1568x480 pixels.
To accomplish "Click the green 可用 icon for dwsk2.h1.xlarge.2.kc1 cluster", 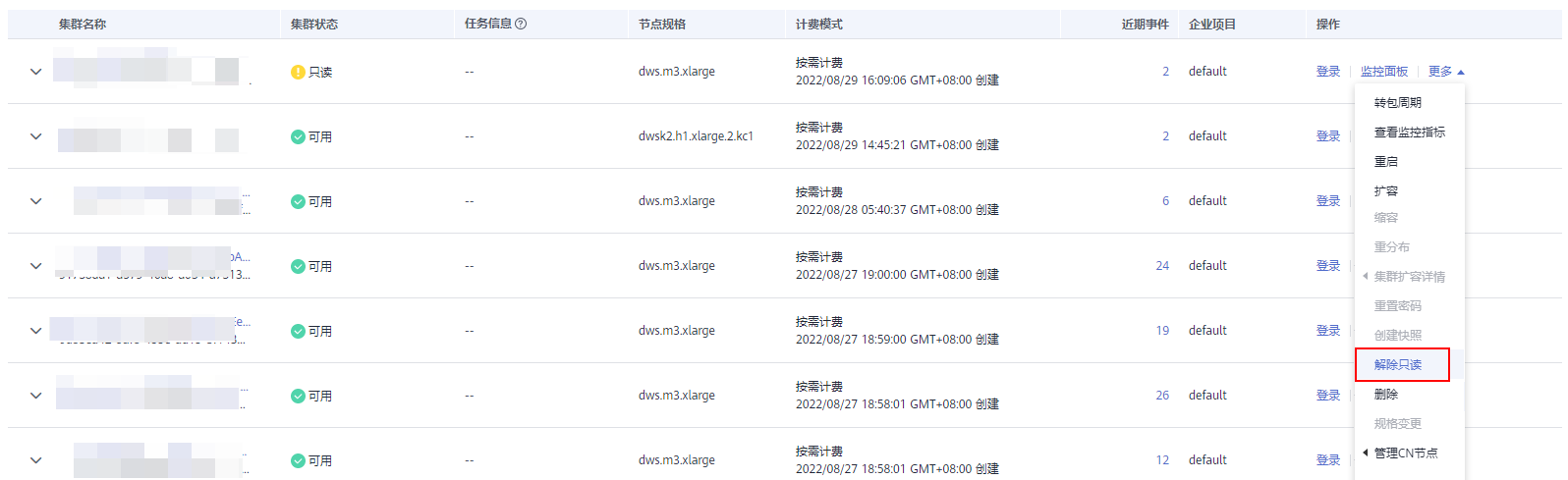I will click(x=298, y=136).
